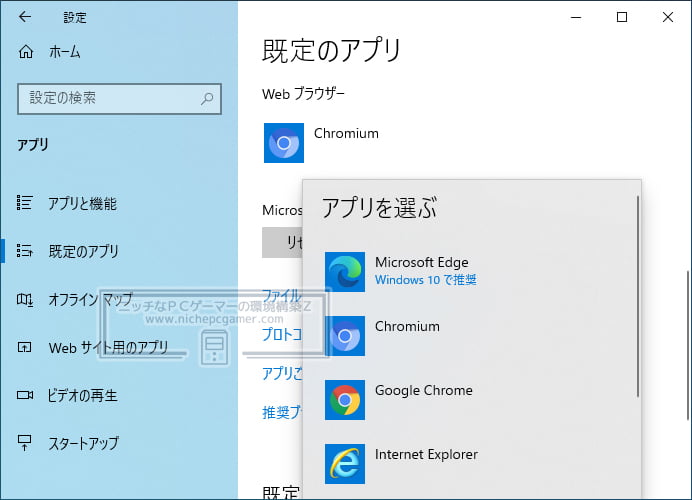Open ホーム settings page

[64, 52]
